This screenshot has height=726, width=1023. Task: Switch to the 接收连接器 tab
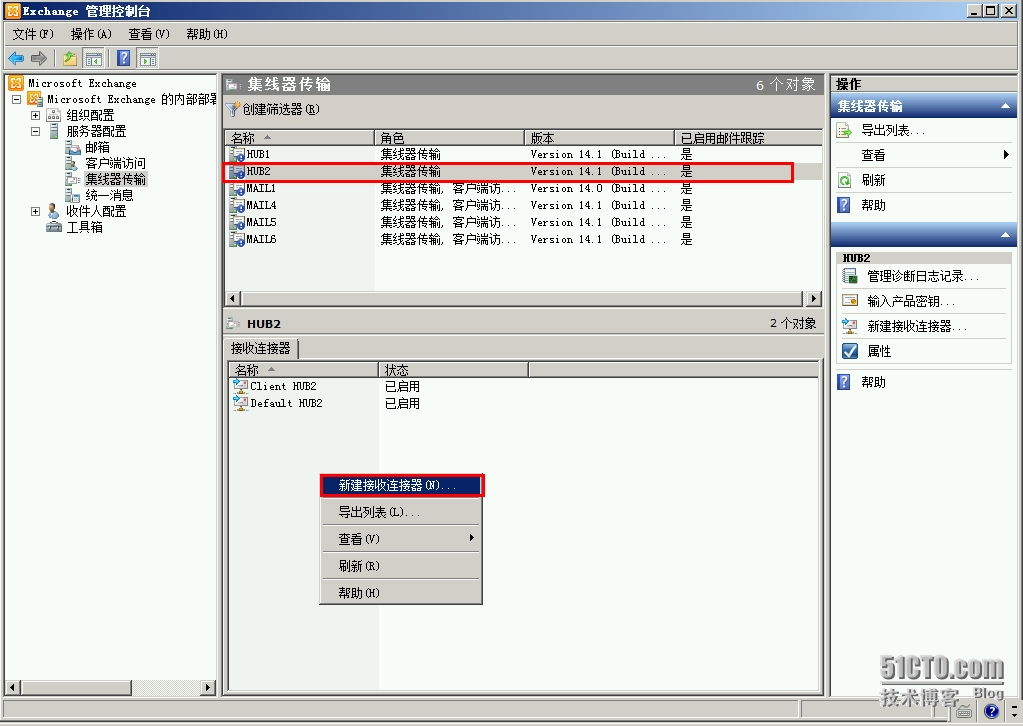(260, 348)
